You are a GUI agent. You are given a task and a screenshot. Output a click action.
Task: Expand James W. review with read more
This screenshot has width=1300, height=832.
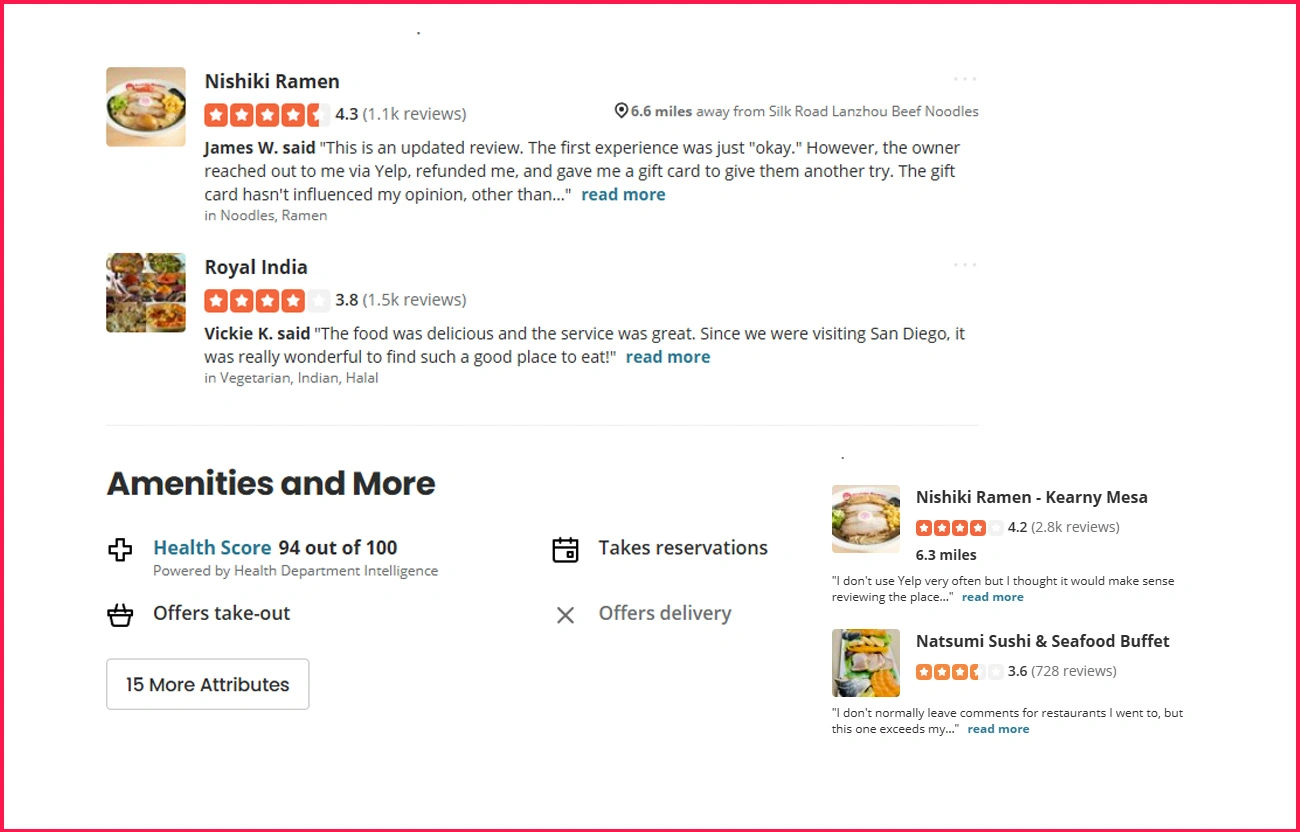[623, 195]
